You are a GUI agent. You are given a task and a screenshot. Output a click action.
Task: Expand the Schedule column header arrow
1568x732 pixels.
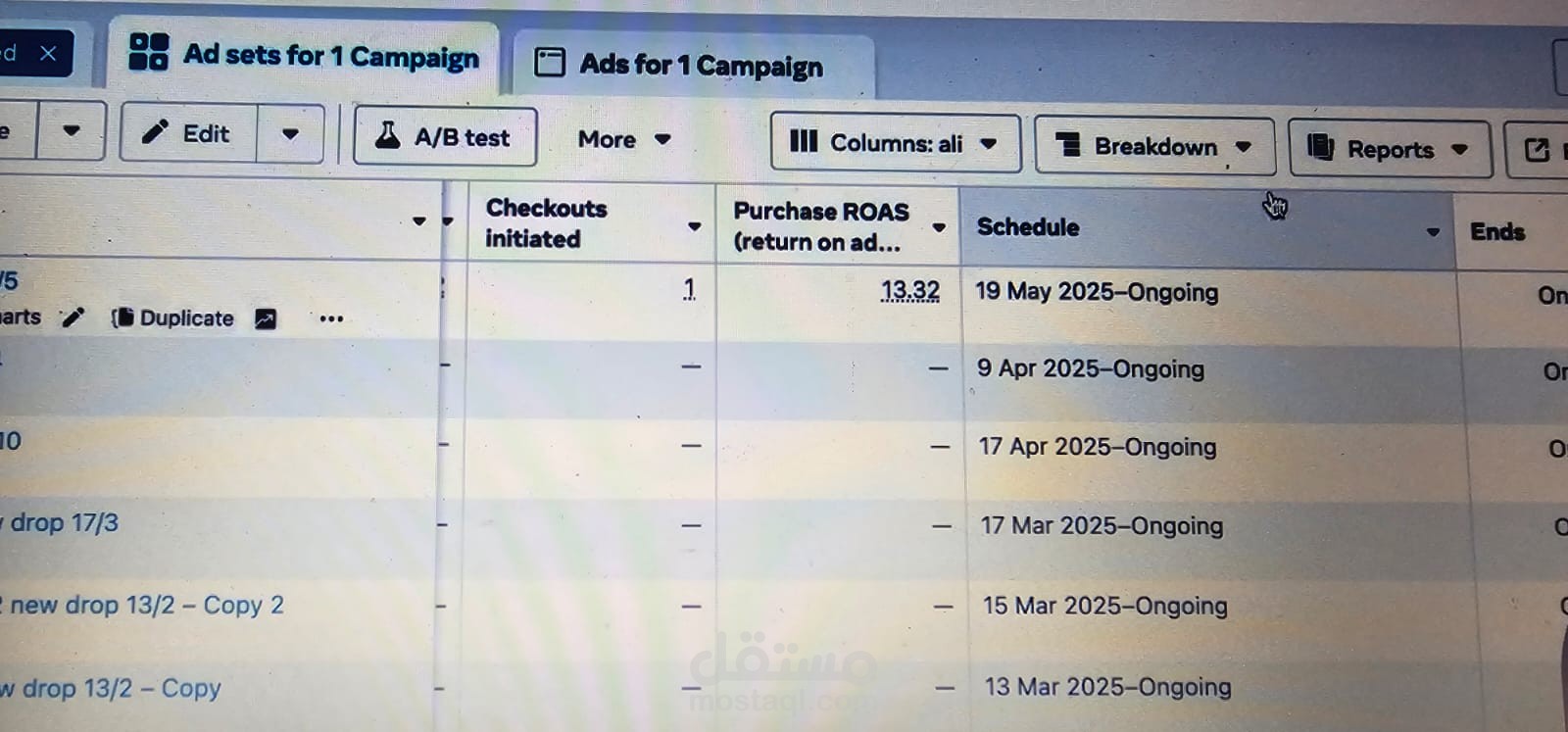(1433, 232)
